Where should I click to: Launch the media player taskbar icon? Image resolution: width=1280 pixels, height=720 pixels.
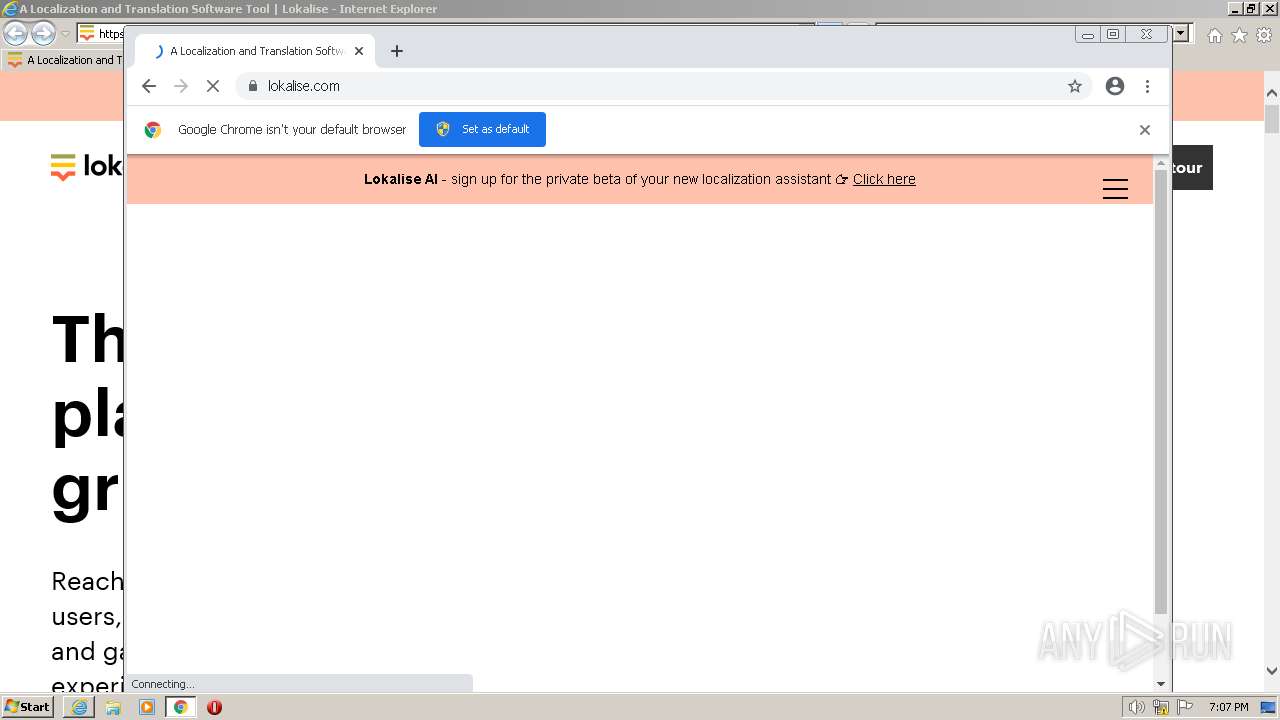[x=147, y=707]
